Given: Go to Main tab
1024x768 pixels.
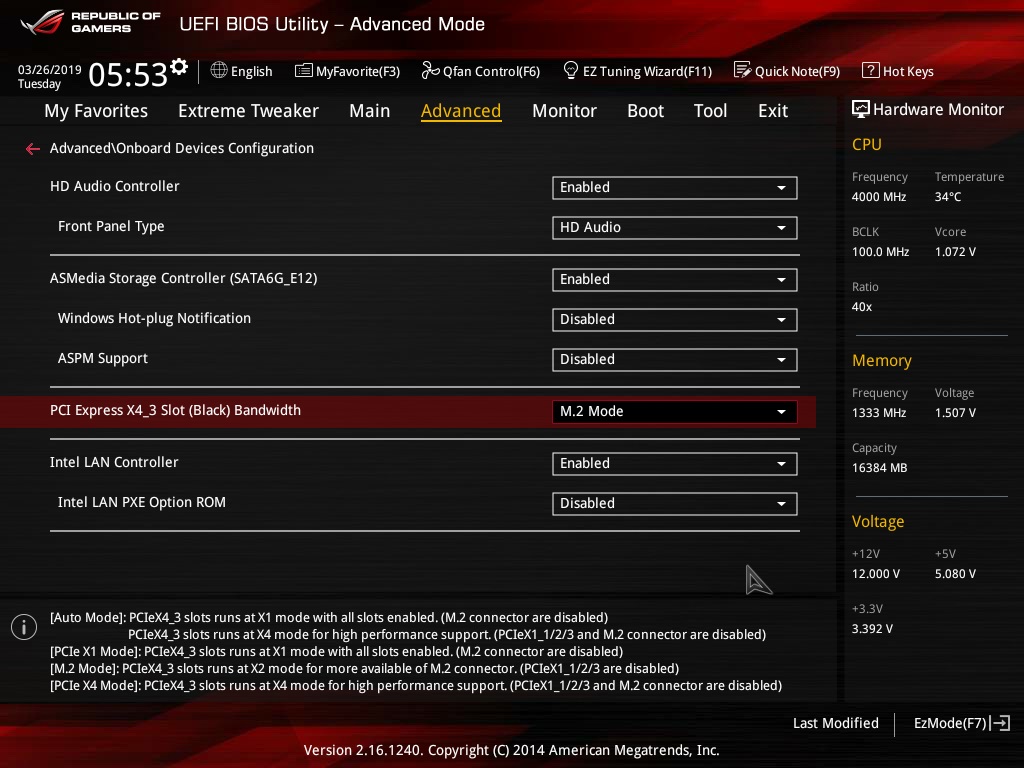Looking at the screenshot, I should [x=370, y=111].
